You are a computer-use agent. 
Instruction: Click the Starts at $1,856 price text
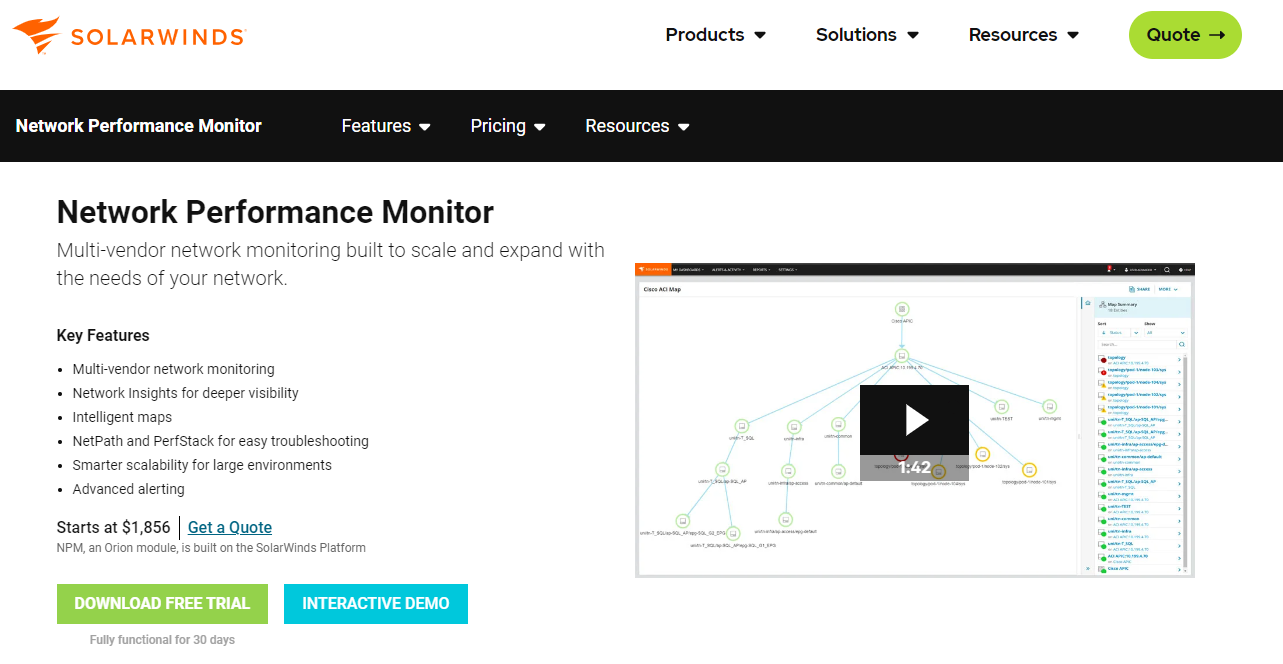click(114, 527)
